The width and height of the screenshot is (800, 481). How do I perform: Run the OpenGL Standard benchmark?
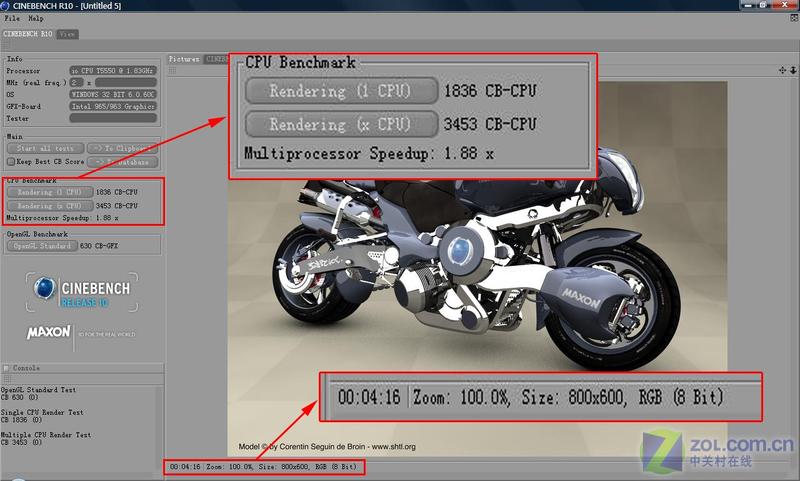pyautogui.click(x=42, y=246)
